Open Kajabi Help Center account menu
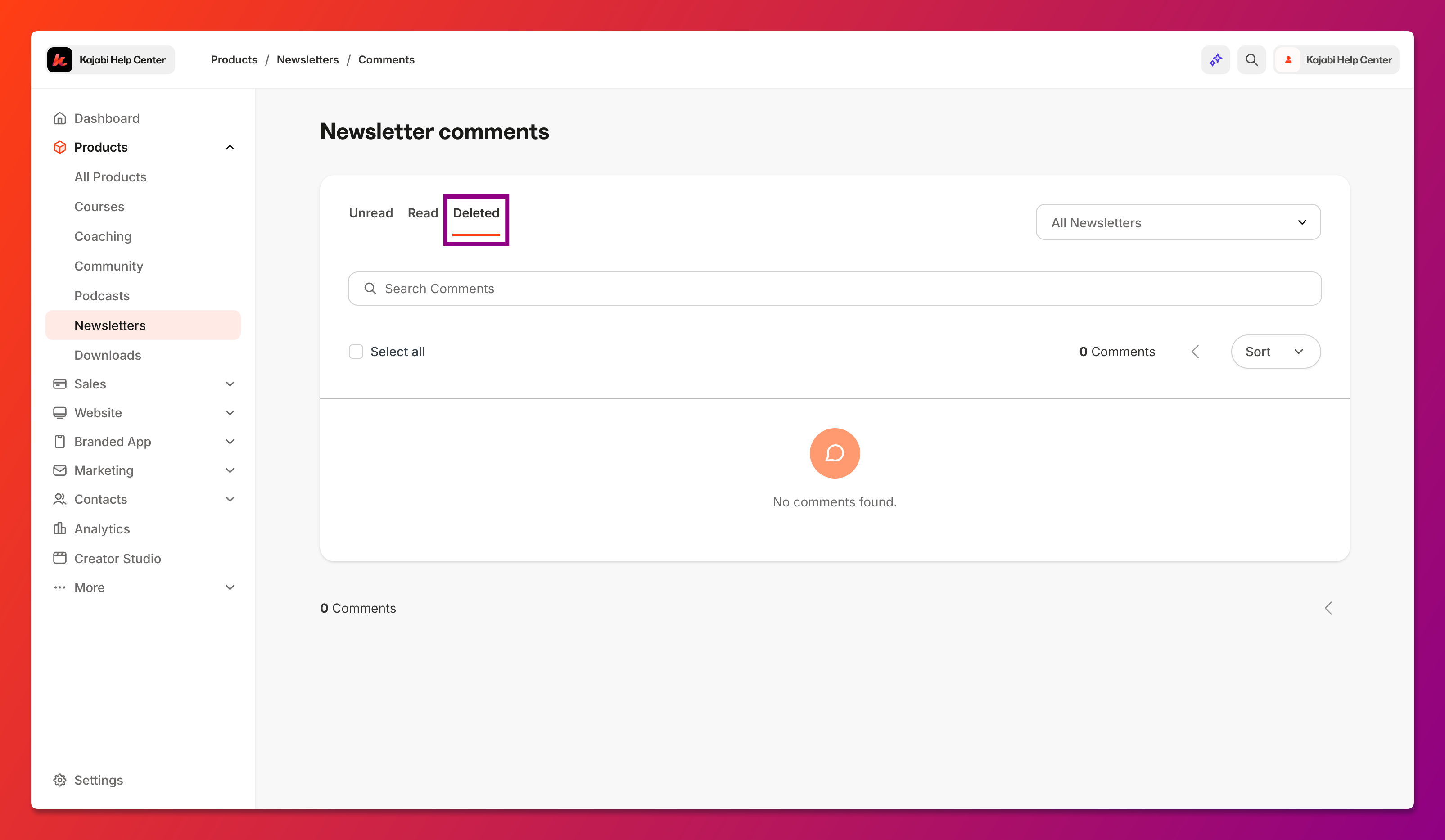The width and height of the screenshot is (1445, 840). (x=1337, y=59)
